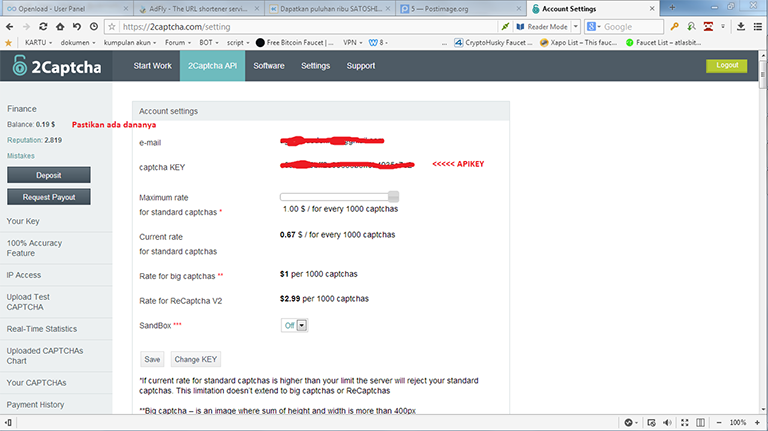
Task: Open the Mistakes link under Finance
Action: [21, 156]
